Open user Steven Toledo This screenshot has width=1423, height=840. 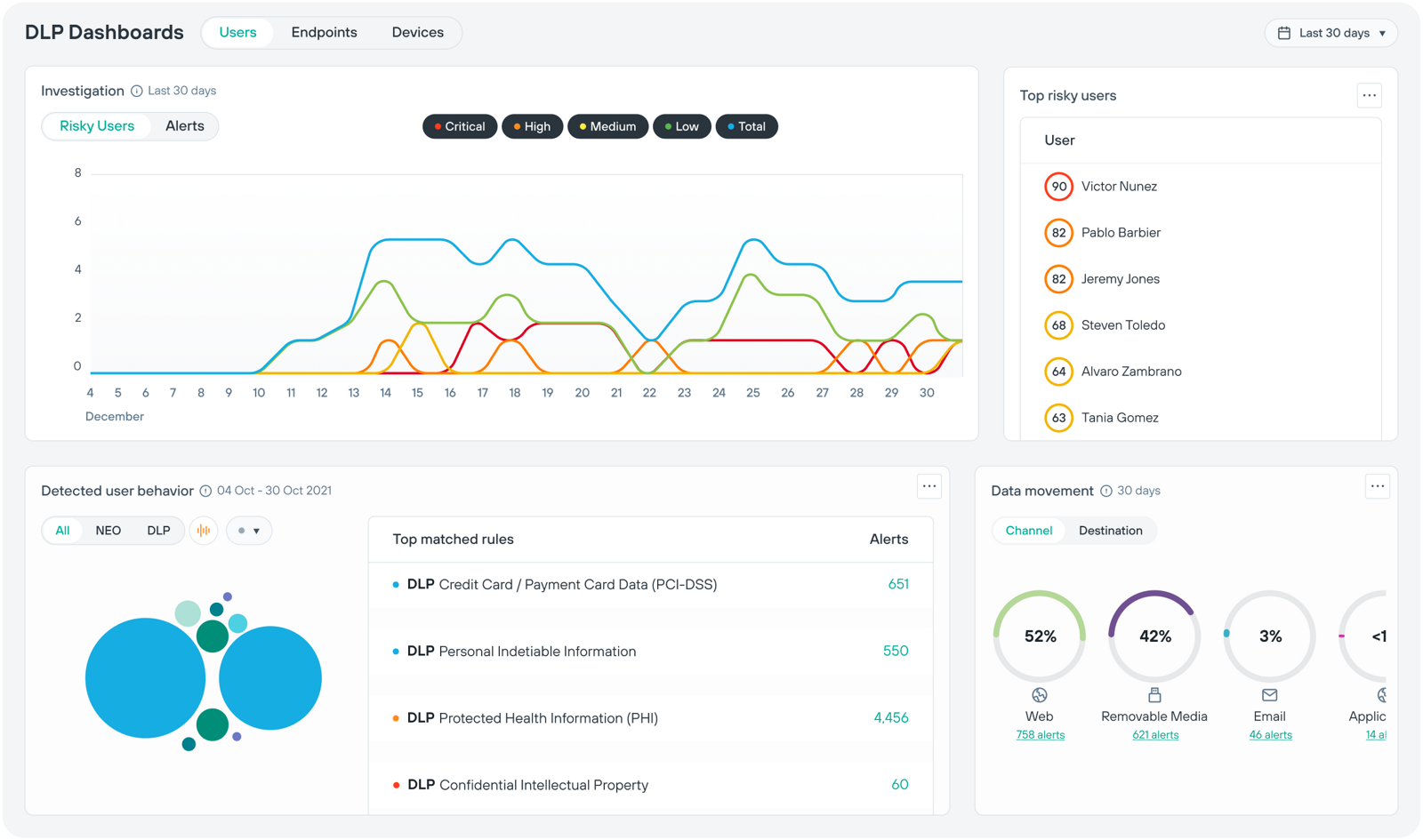1123,325
